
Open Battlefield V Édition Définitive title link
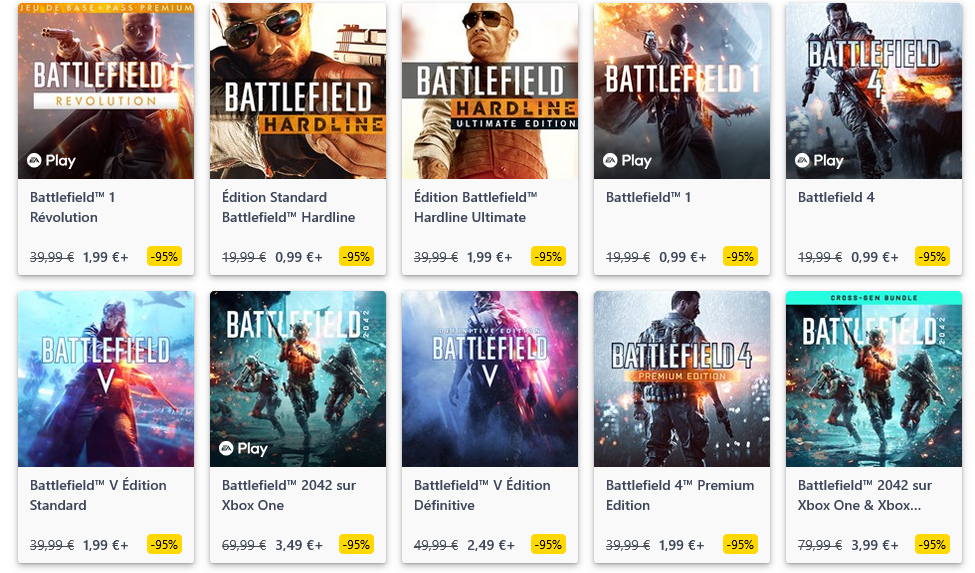point(482,495)
